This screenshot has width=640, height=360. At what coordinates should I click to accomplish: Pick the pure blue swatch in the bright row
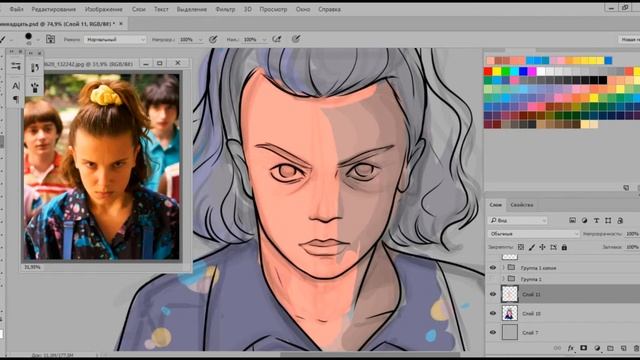[x=523, y=71]
